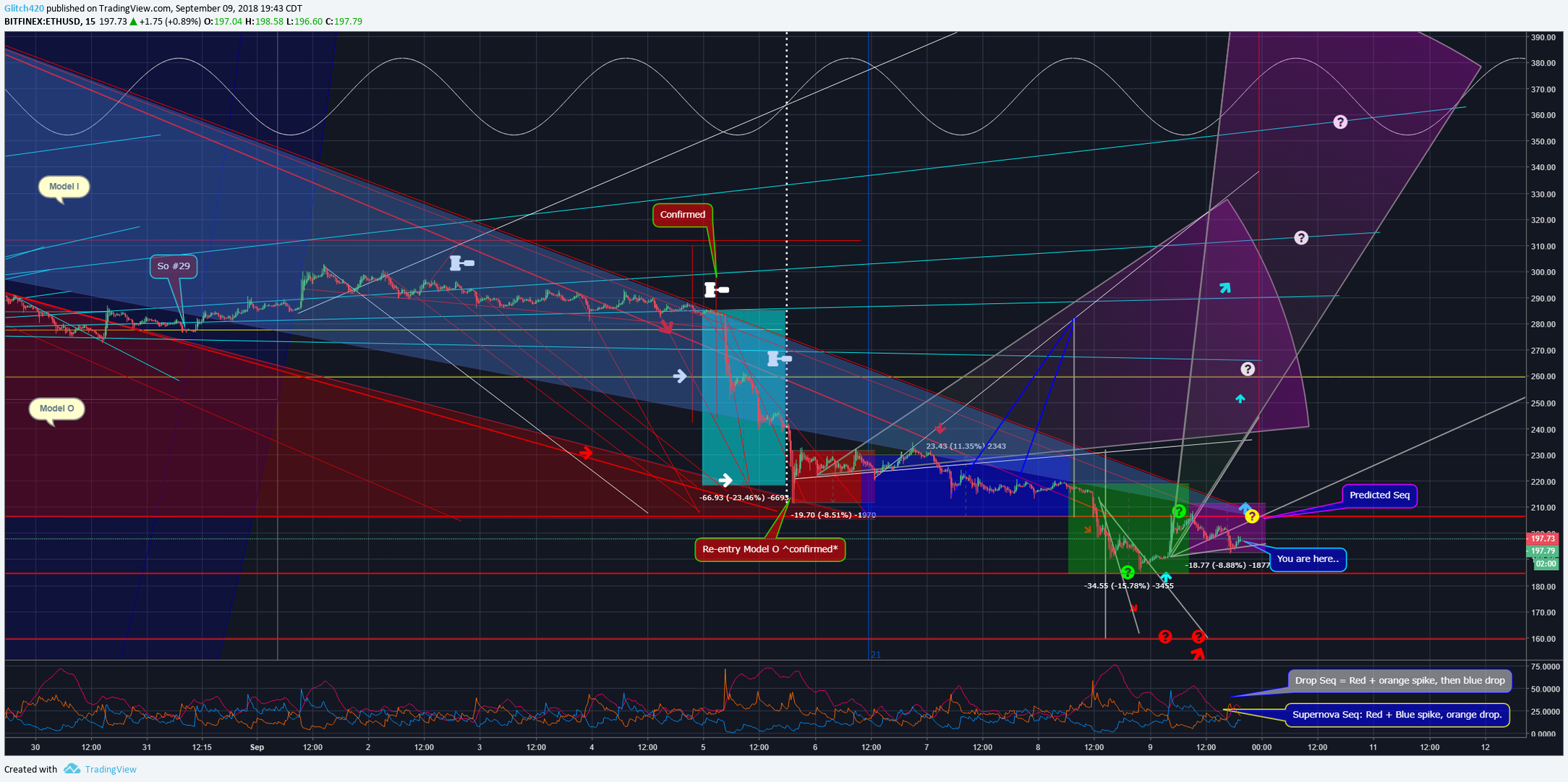
Task: Click the cyan up arrow near 250 level
Action: tap(1240, 399)
